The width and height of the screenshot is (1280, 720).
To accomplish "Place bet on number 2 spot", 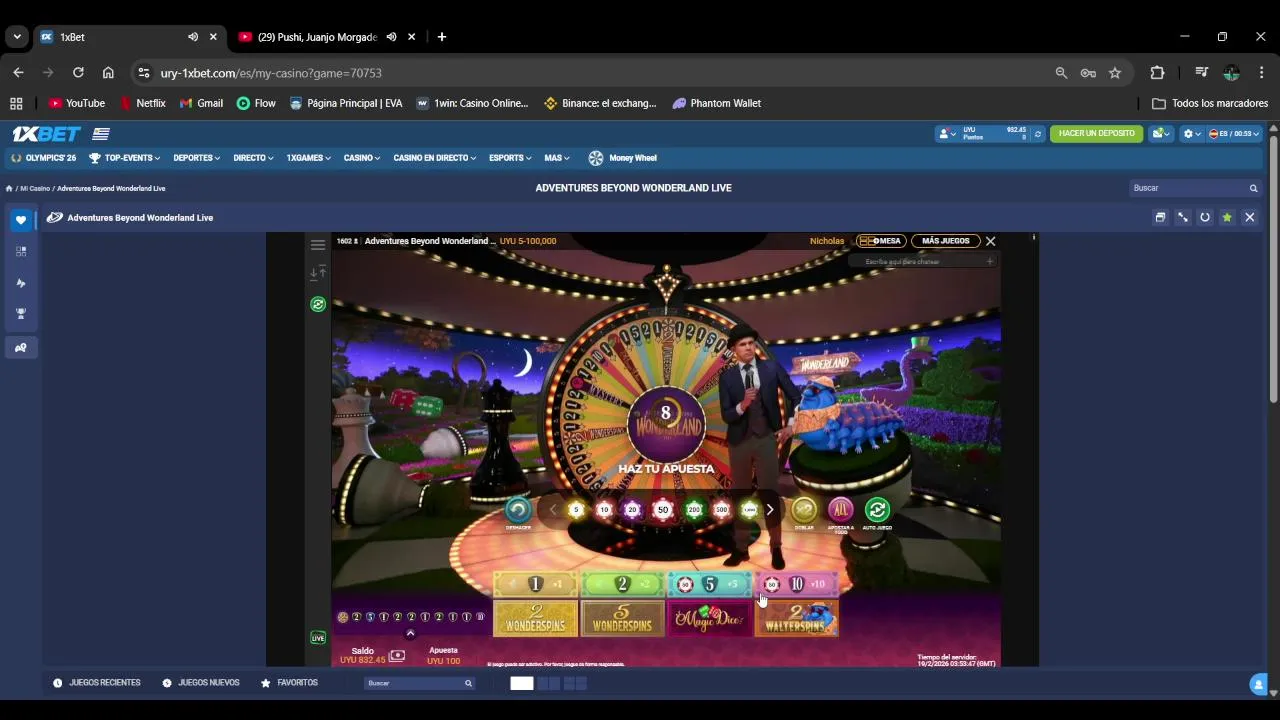I will (622, 584).
